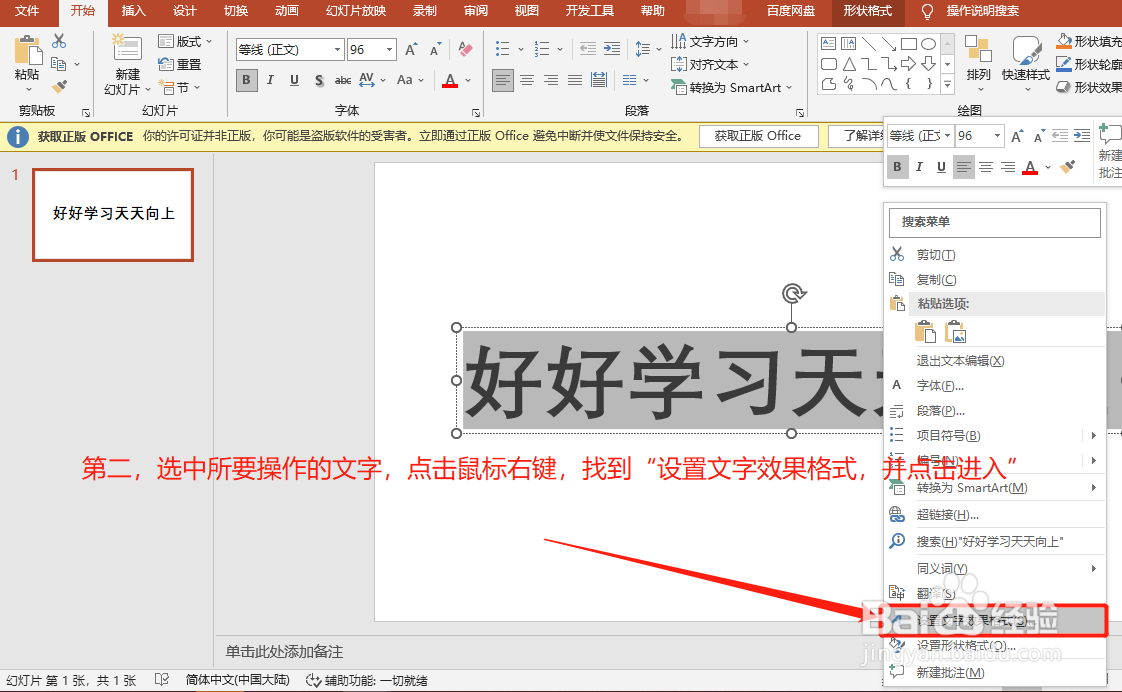This screenshot has height=692, width=1122.
Task: Click New Comment in the mini toolbar
Action: 1110,151
